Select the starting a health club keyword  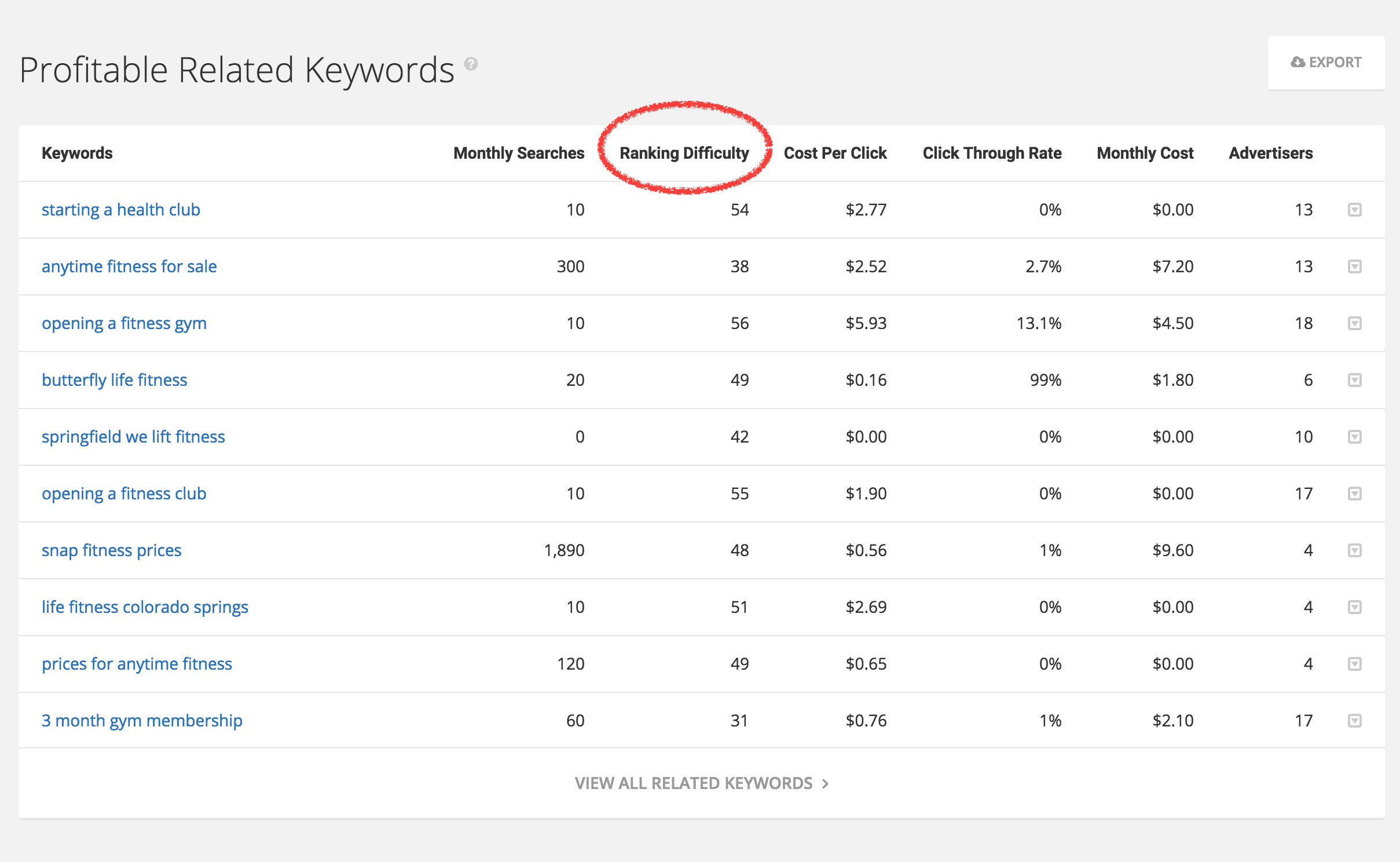[x=121, y=210]
